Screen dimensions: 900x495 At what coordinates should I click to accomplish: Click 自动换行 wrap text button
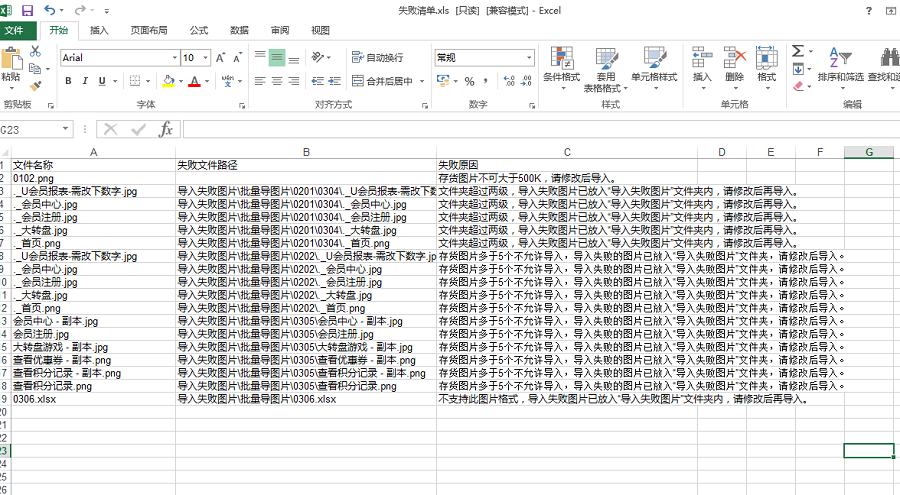[x=378, y=57]
